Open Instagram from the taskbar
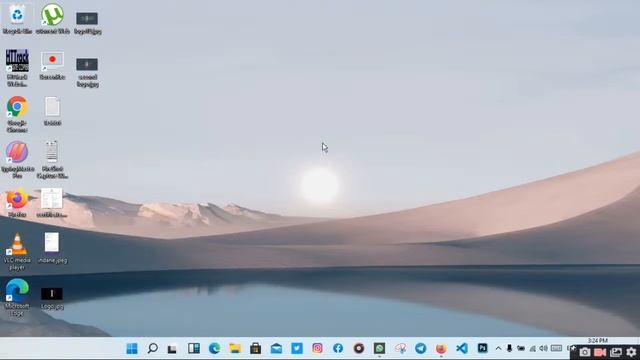The width and height of the screenshot is (640, 360). pos(318,349)
